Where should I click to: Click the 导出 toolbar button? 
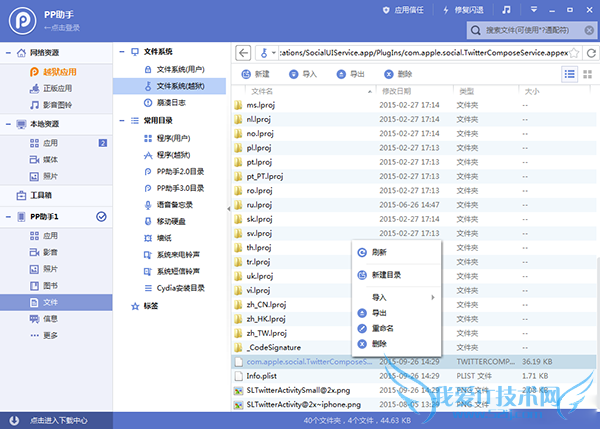pyautogui.click(x=351, y=74)
